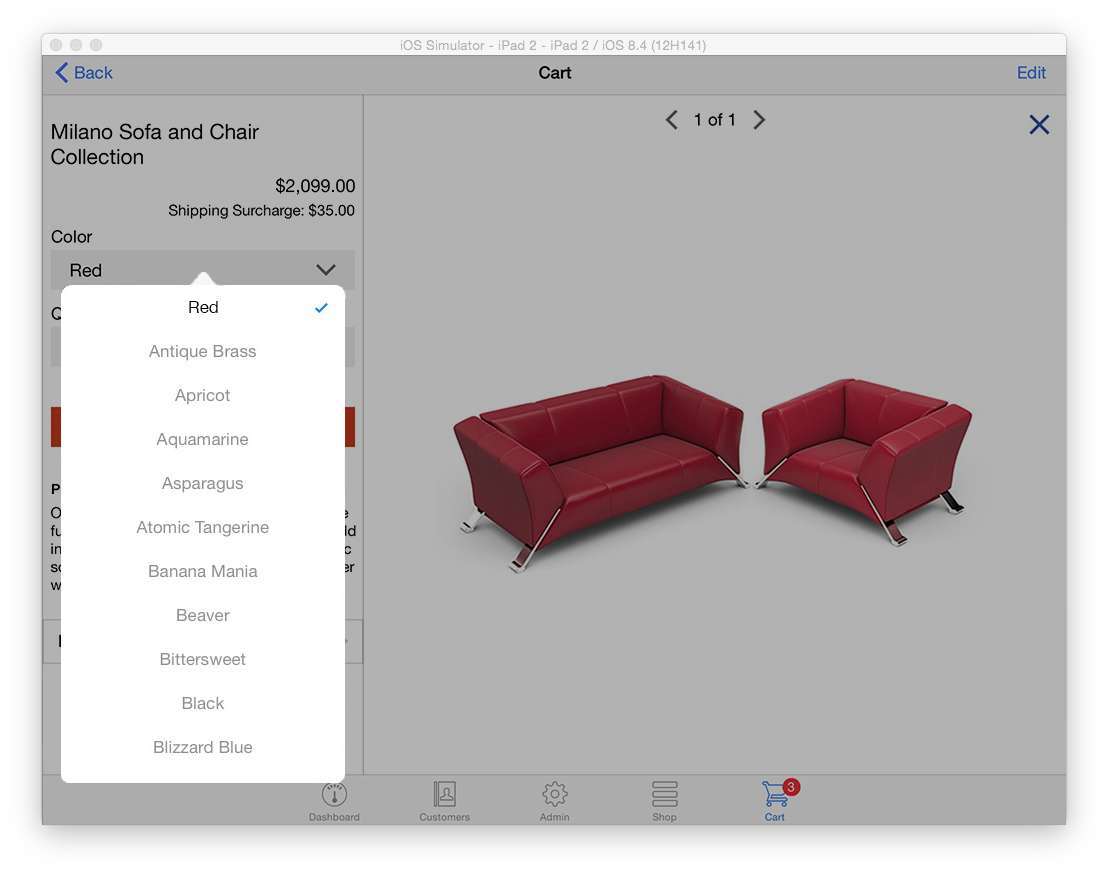Viewport: 1108px width, 874px height.
Task: Go to previous product image arrow
Action: click(671, 120)
